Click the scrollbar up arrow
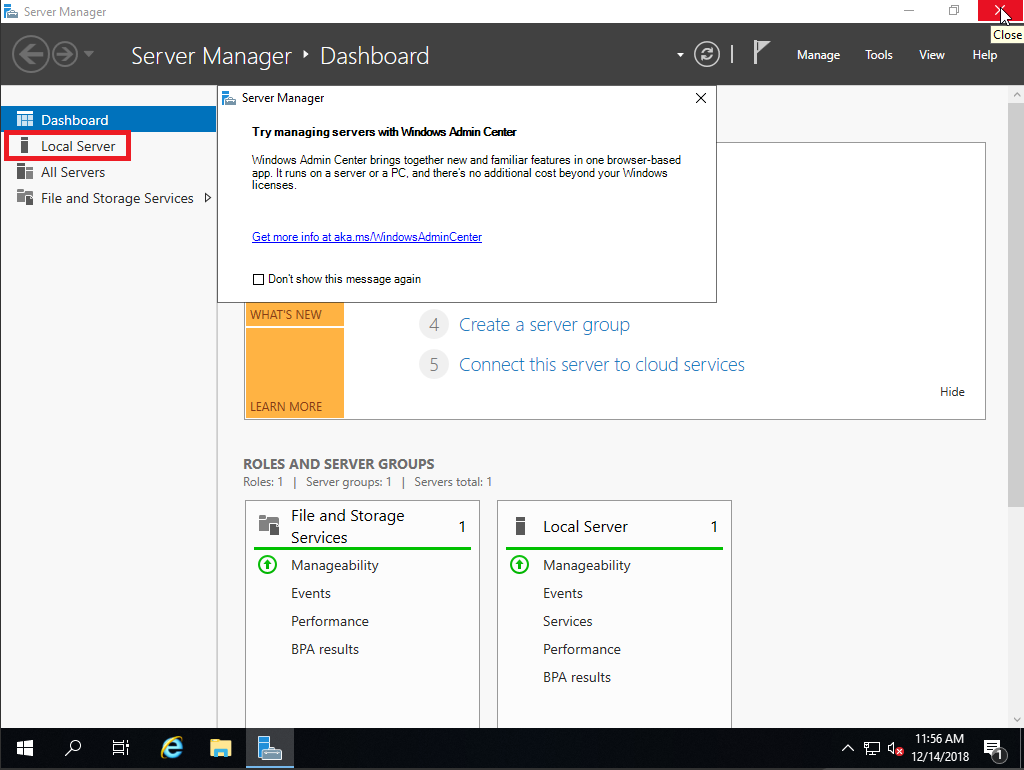The width and height of the screenshot is (1024, 770). click(x=1016, y=95)
